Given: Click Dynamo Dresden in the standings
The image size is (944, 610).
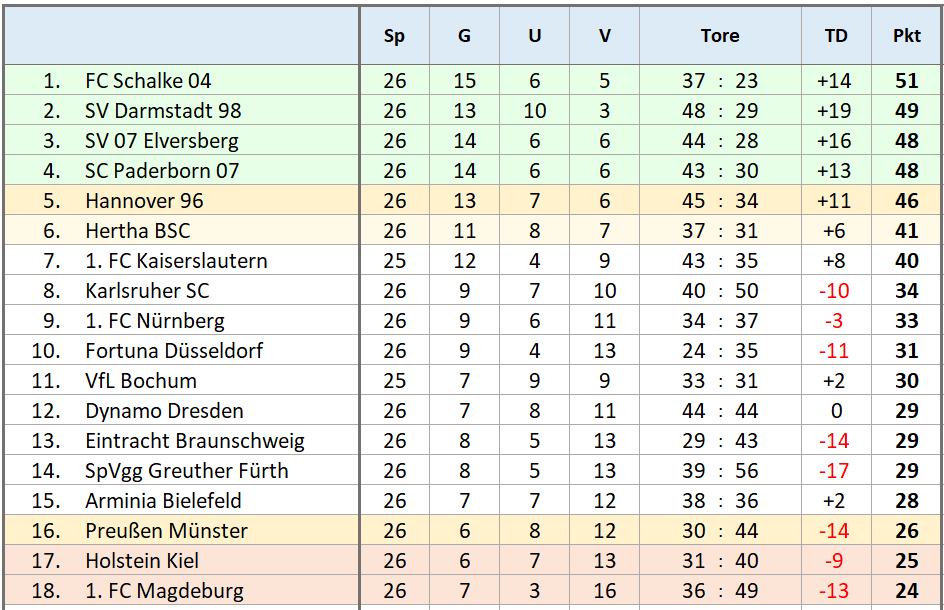Looking at the screenshot, I should pos(164,411).
